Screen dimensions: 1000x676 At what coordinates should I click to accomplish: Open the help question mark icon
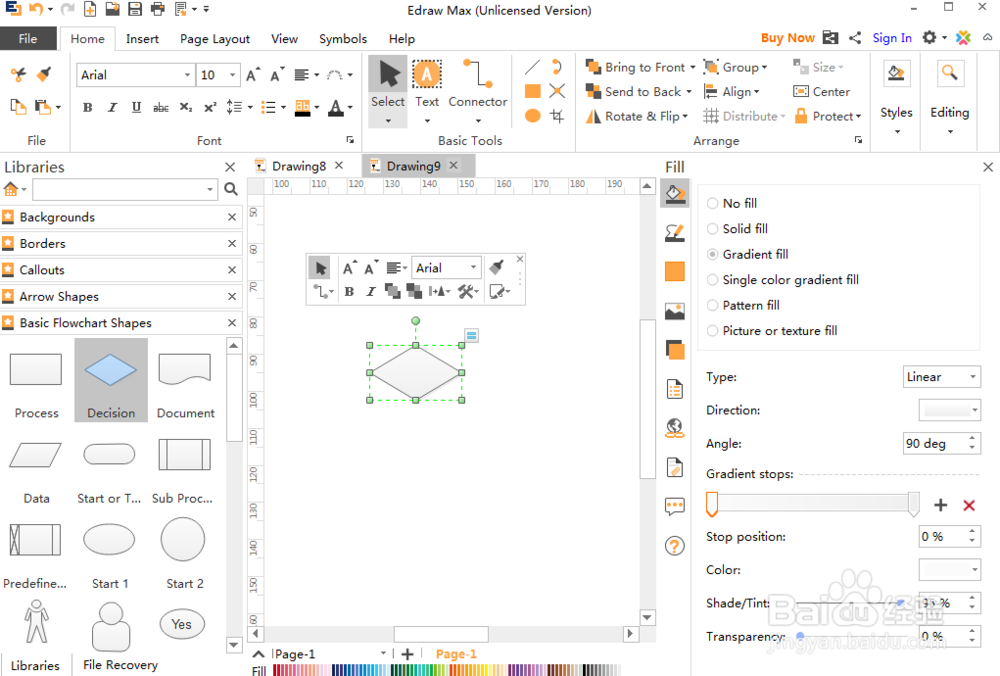(675, 546)
